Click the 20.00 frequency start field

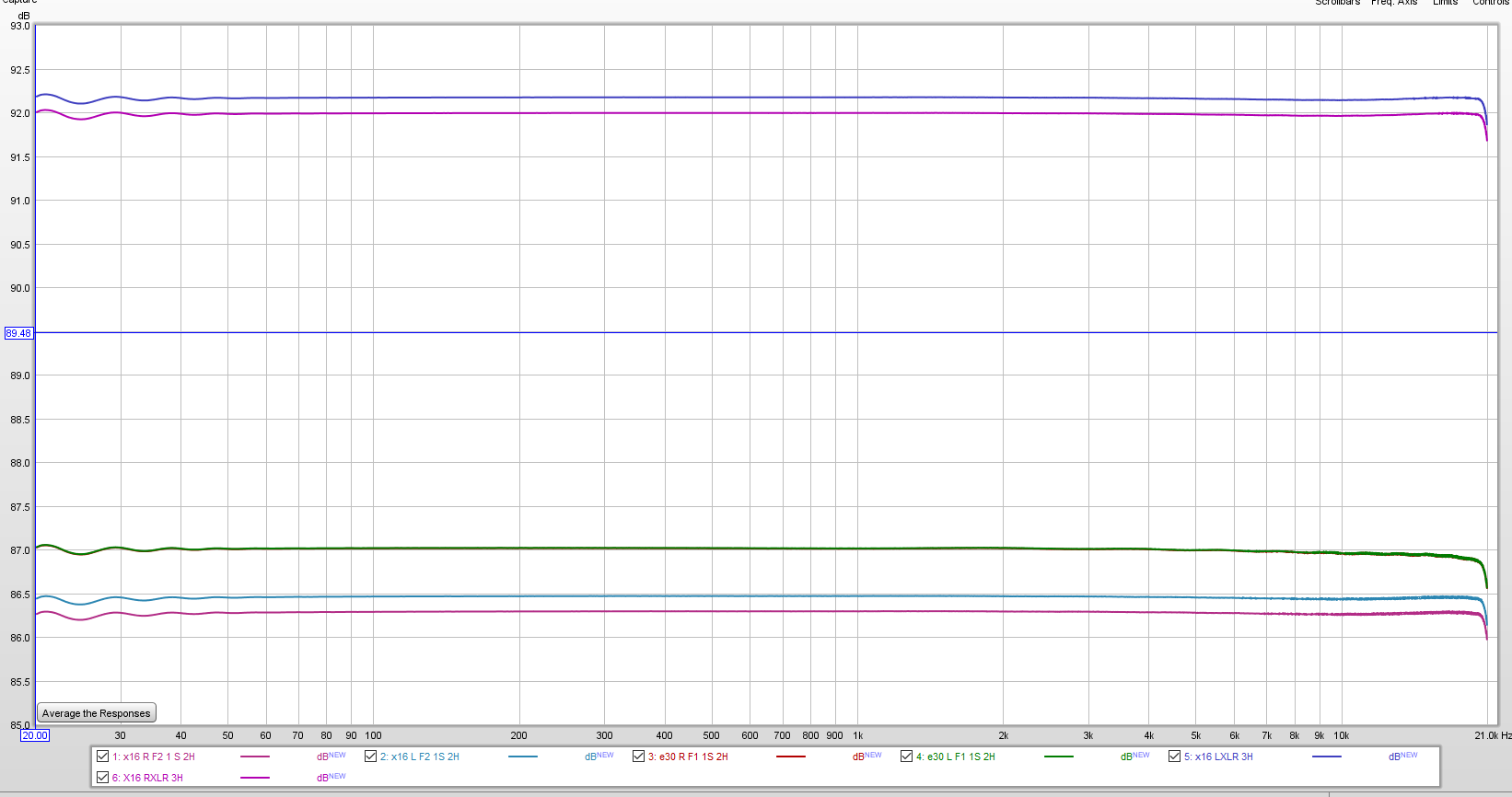(x=35, y=735)
